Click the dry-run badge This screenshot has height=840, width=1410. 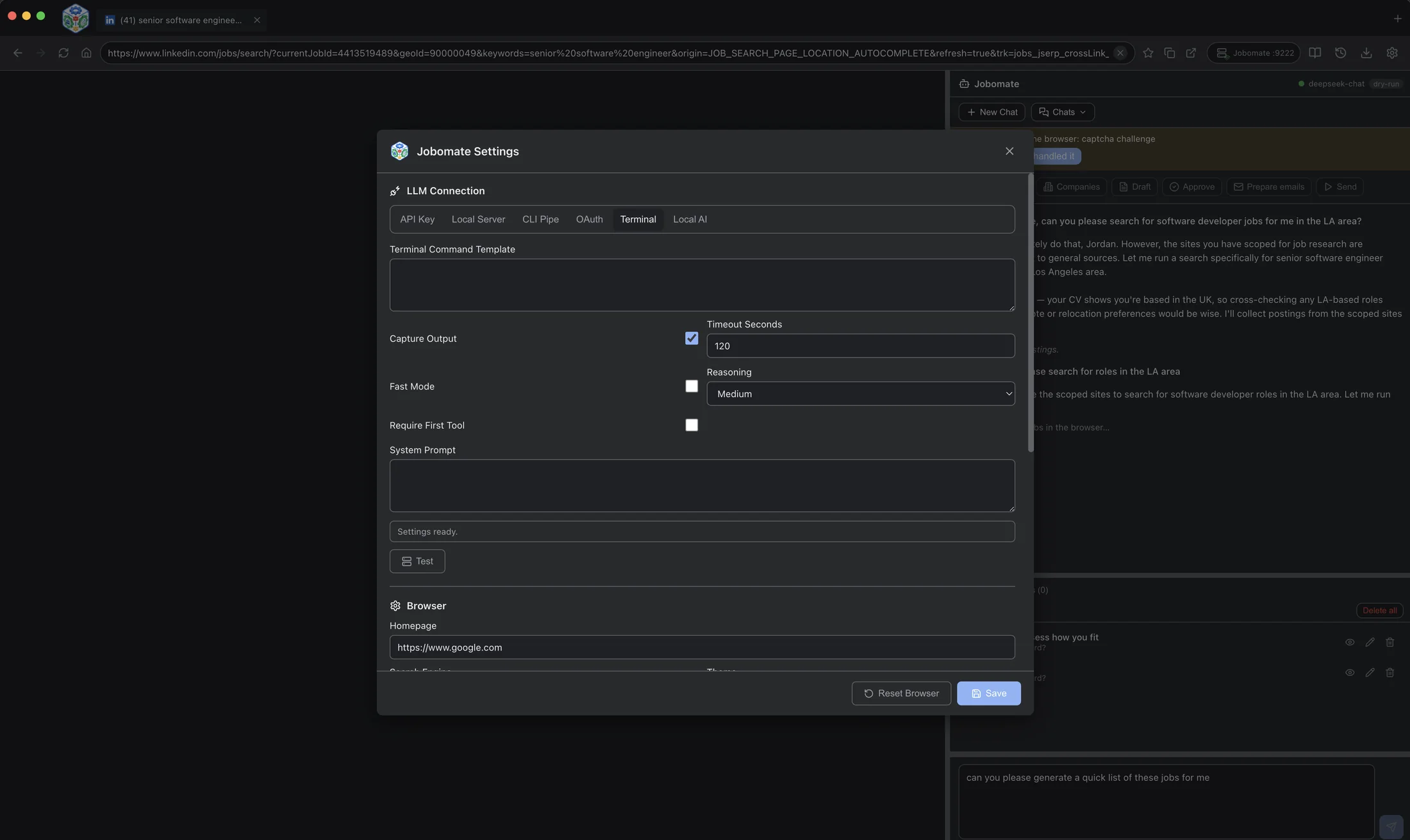pos(1386,84)
